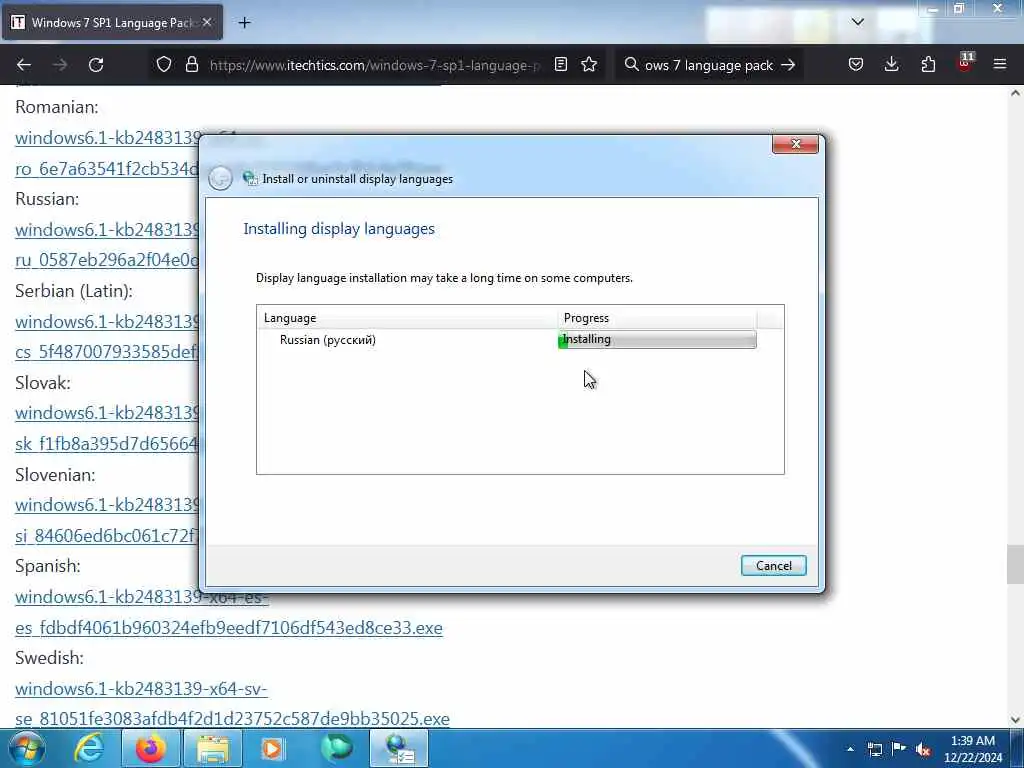Click the URL address field
The height and width of the screenshot is (768, 1024).
click(375, 65)
